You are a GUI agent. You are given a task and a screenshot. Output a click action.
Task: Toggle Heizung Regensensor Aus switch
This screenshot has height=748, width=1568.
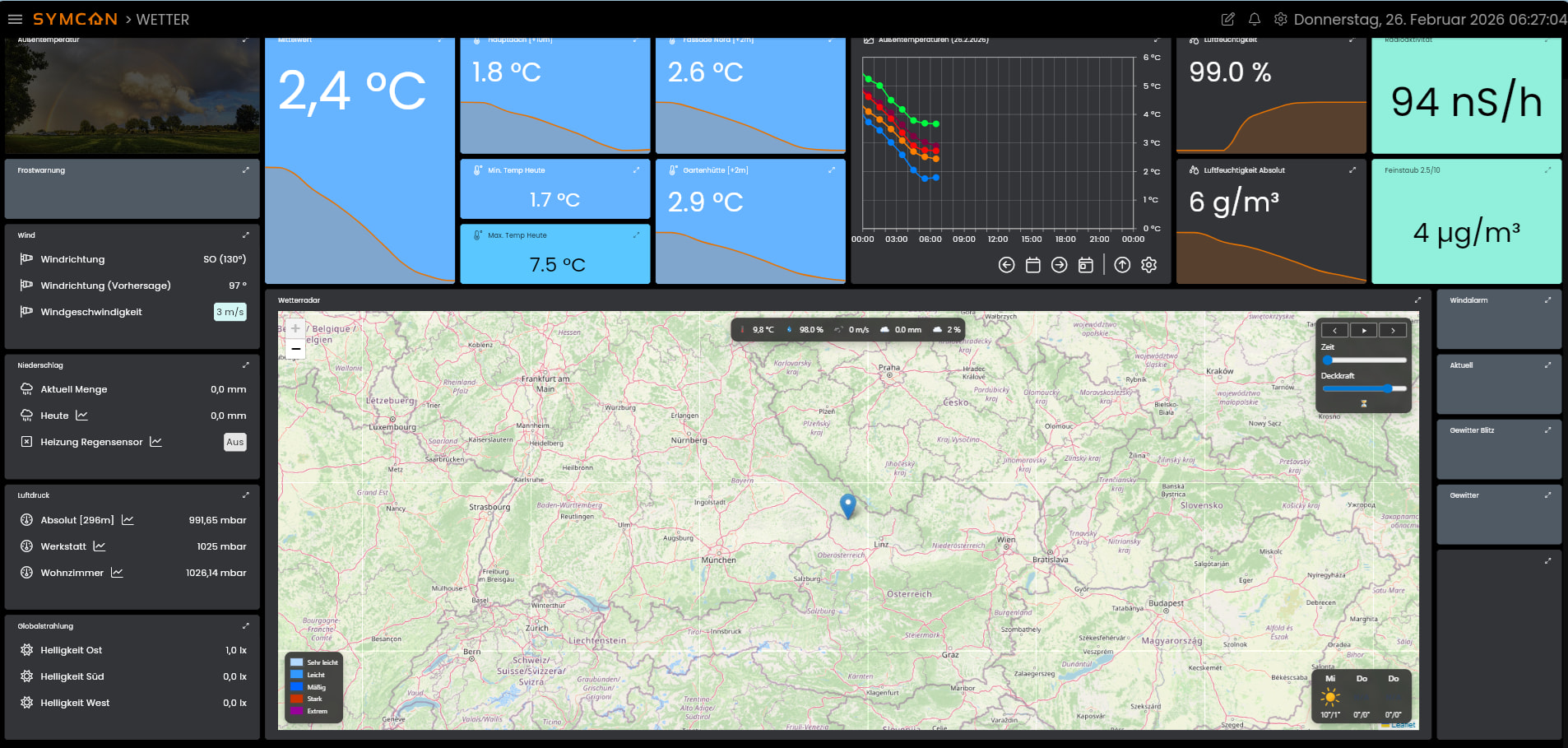point(234,442)
